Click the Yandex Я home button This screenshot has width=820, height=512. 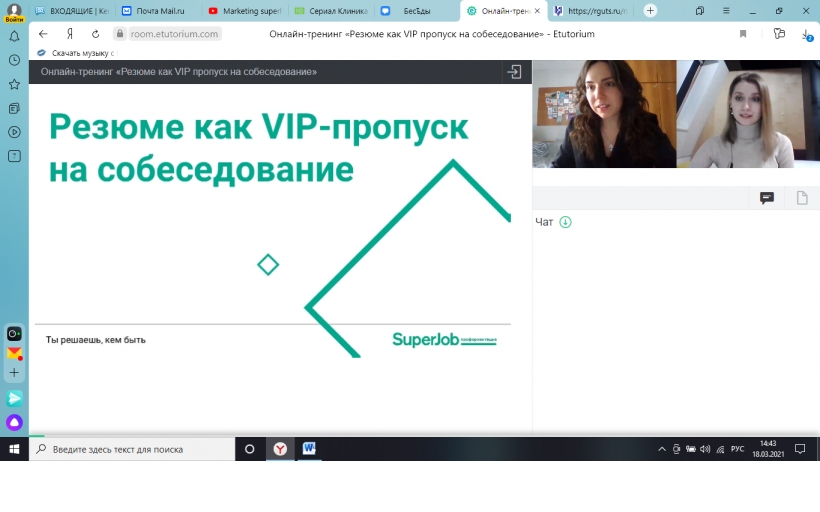[x=70, y=34]
